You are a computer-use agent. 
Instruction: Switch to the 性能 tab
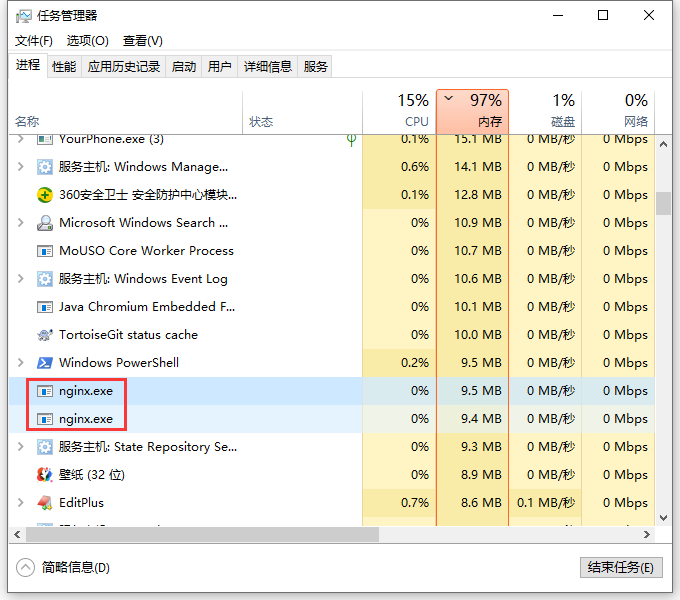[64, 67]
